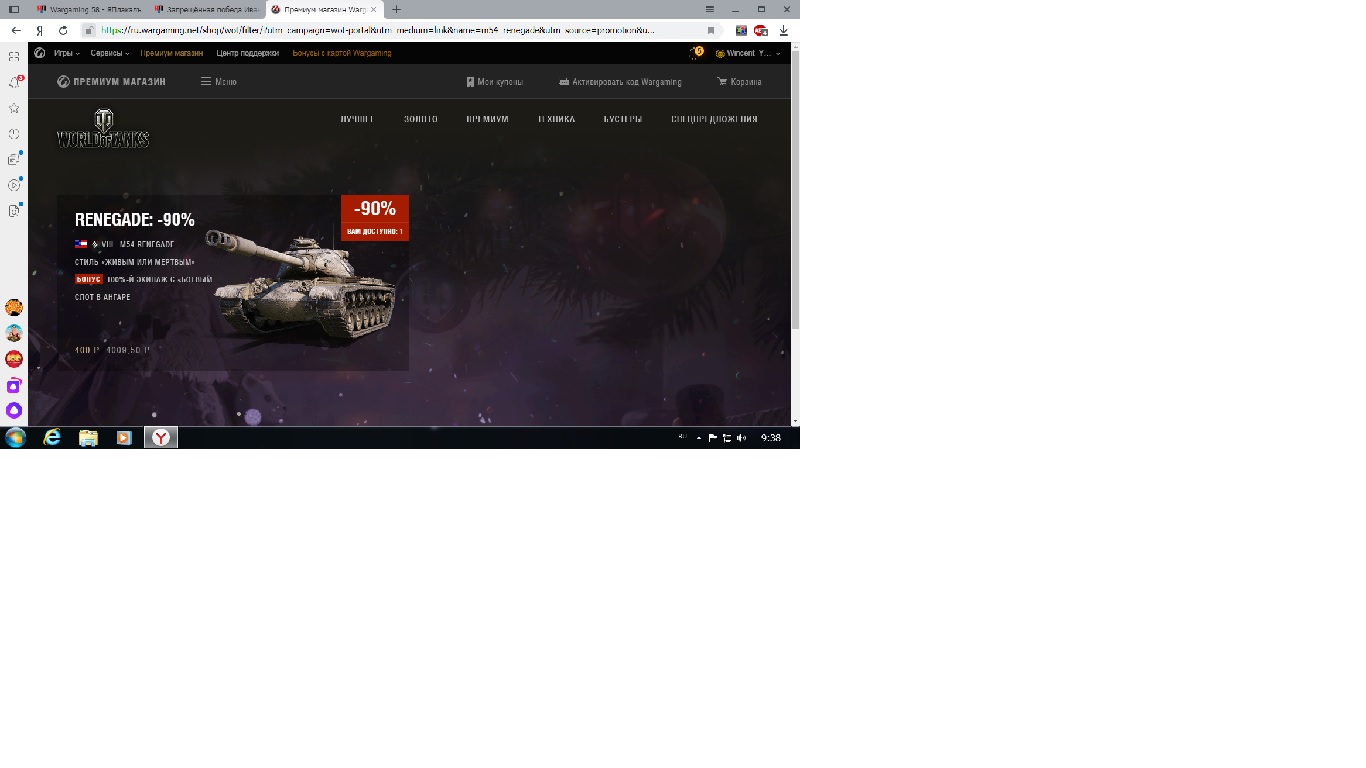
Task: Click the Yandex Browser taskbar button
Action: 161,438
